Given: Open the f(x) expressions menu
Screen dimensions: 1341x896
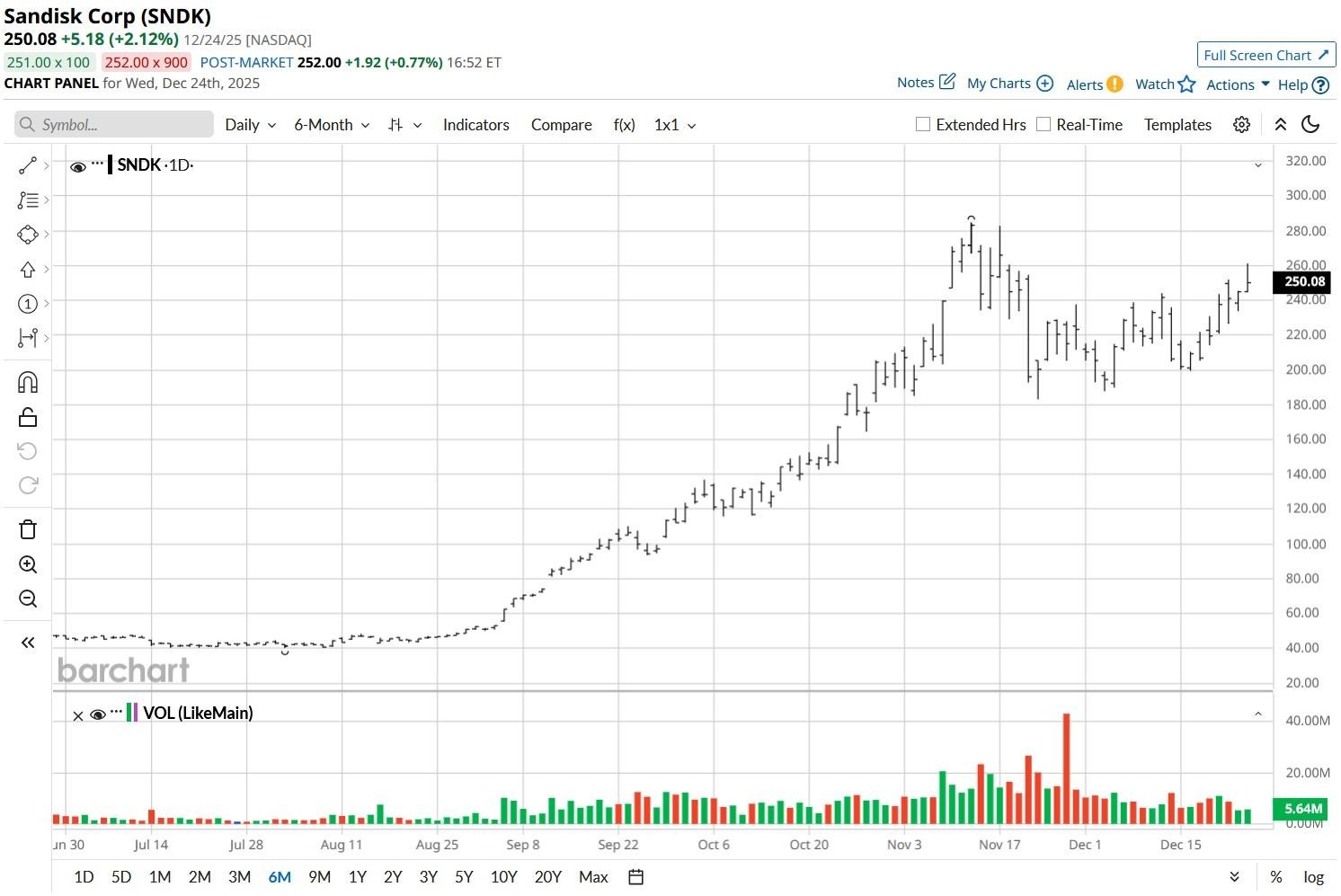Looking at the screenshot, I should coord(625,125).
